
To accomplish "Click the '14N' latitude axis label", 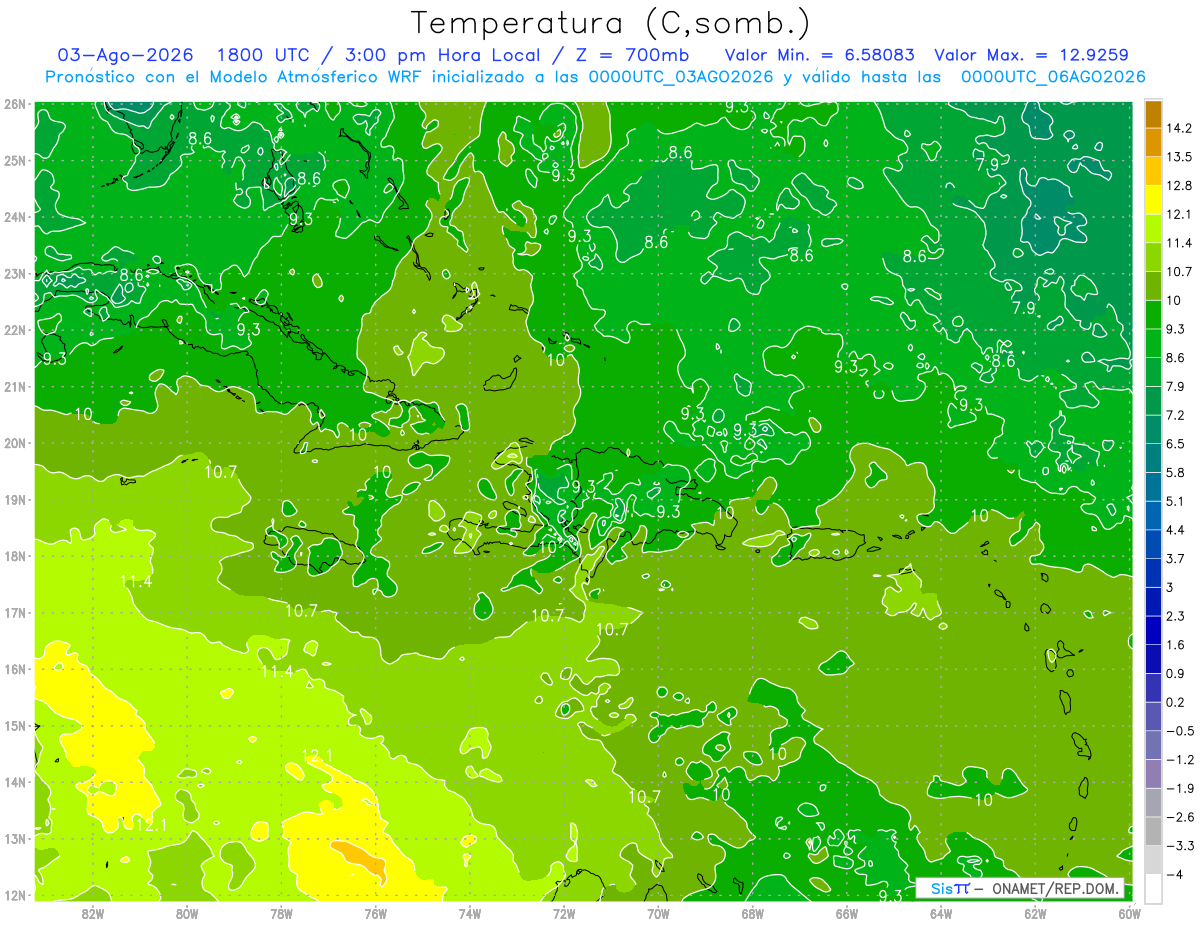I will [14, 782].
